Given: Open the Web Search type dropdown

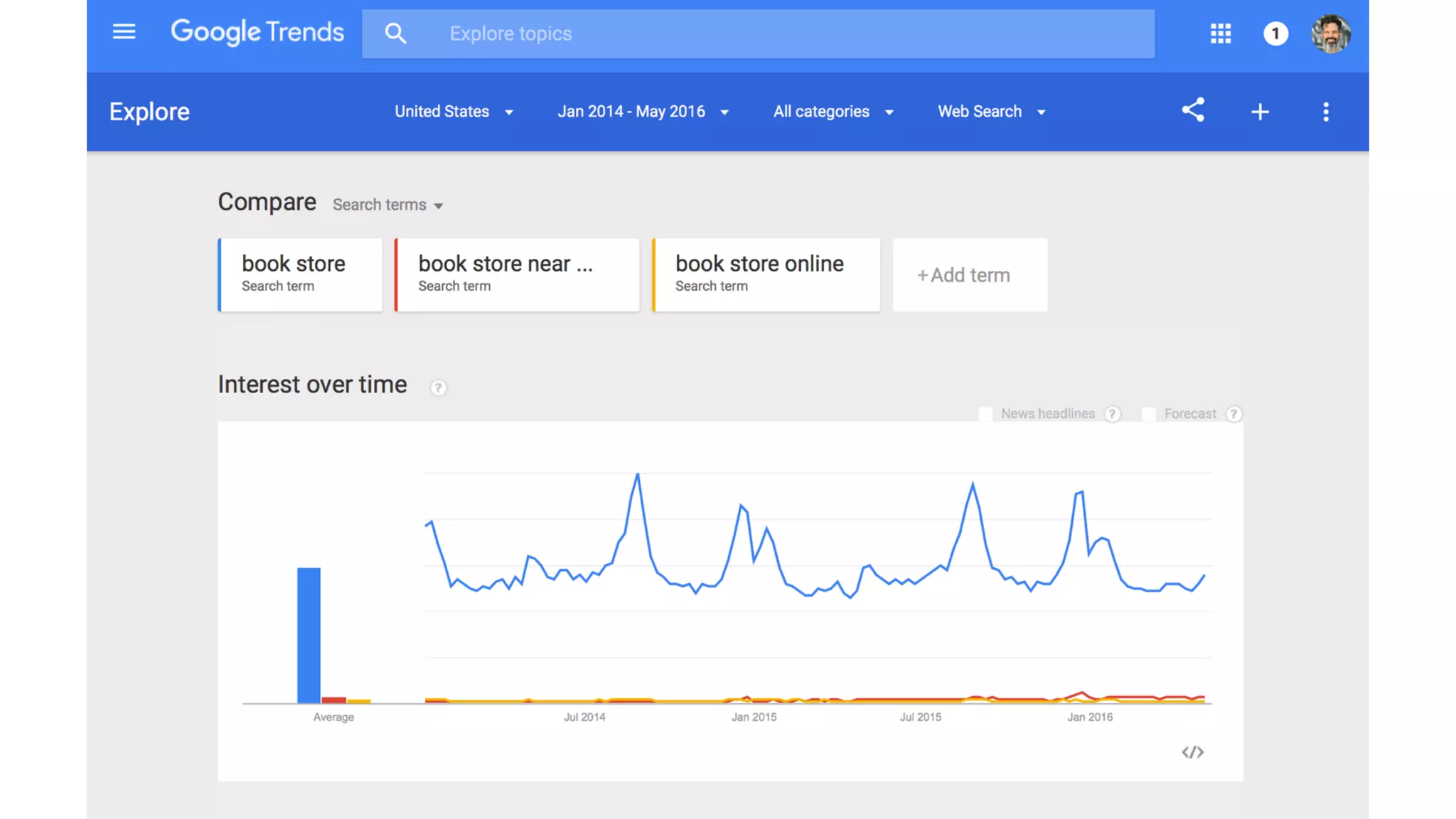Looking at the screenshot, I should [991, 112].
